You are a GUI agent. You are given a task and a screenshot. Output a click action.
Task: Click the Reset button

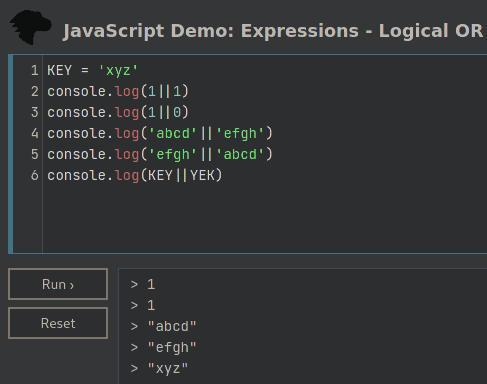(x=58, y=323)
